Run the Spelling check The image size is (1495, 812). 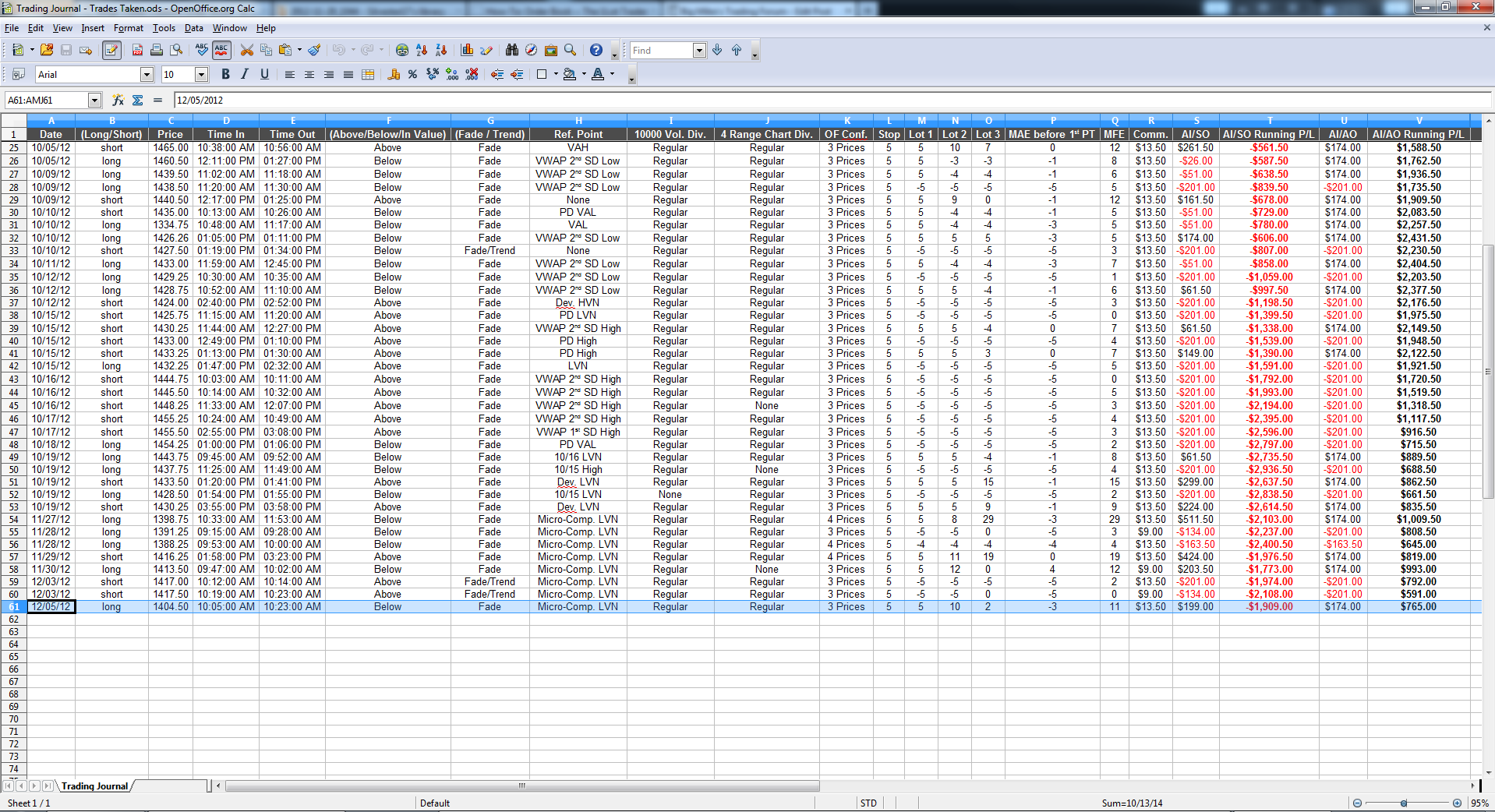202,50
